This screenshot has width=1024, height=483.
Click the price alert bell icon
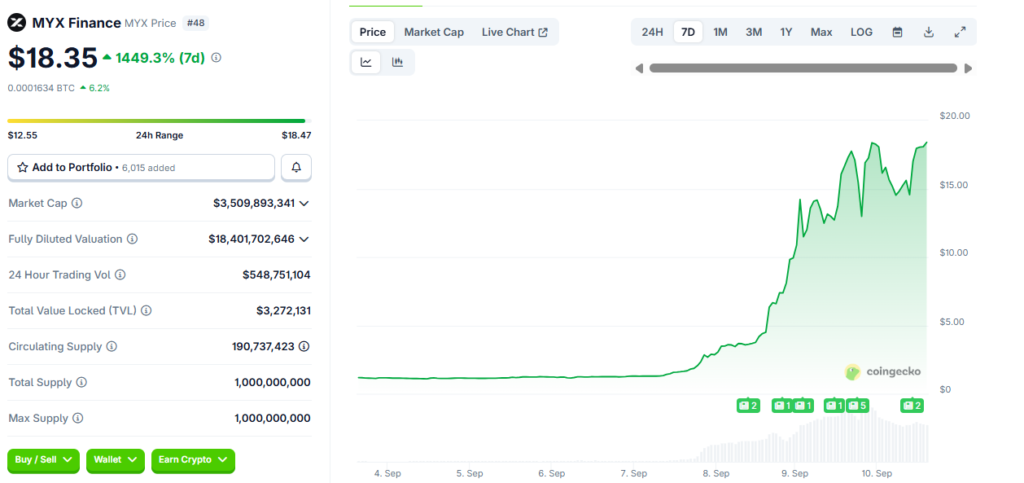[x=296, y=168]
